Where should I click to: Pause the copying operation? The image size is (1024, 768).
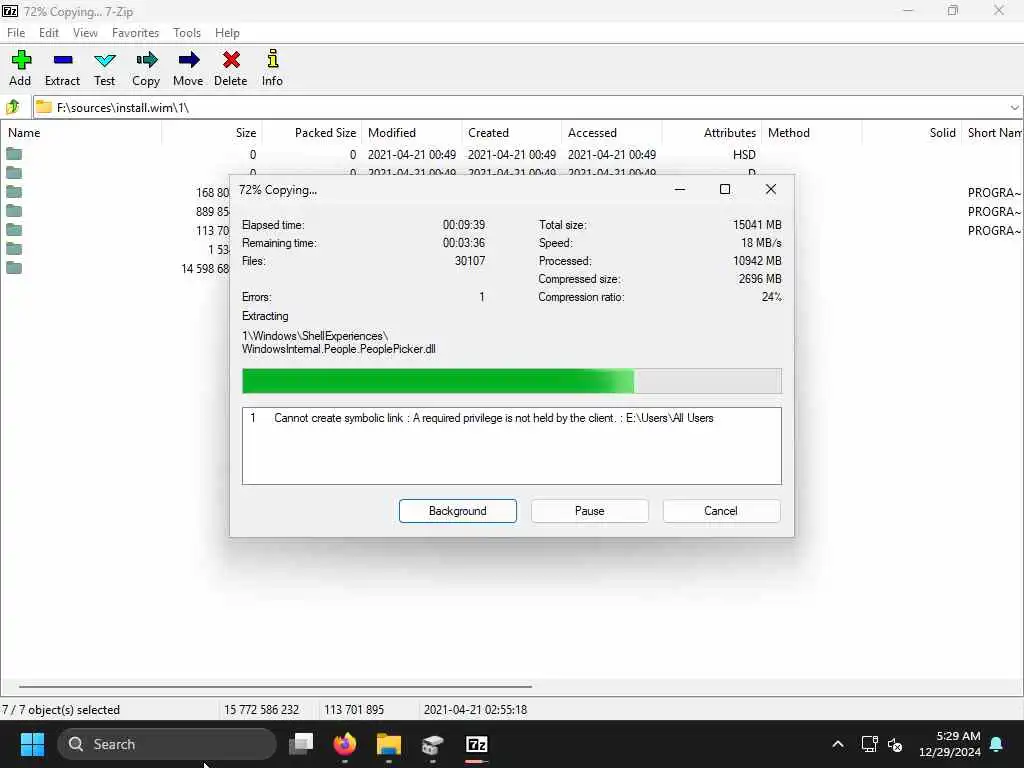point(590,511)
